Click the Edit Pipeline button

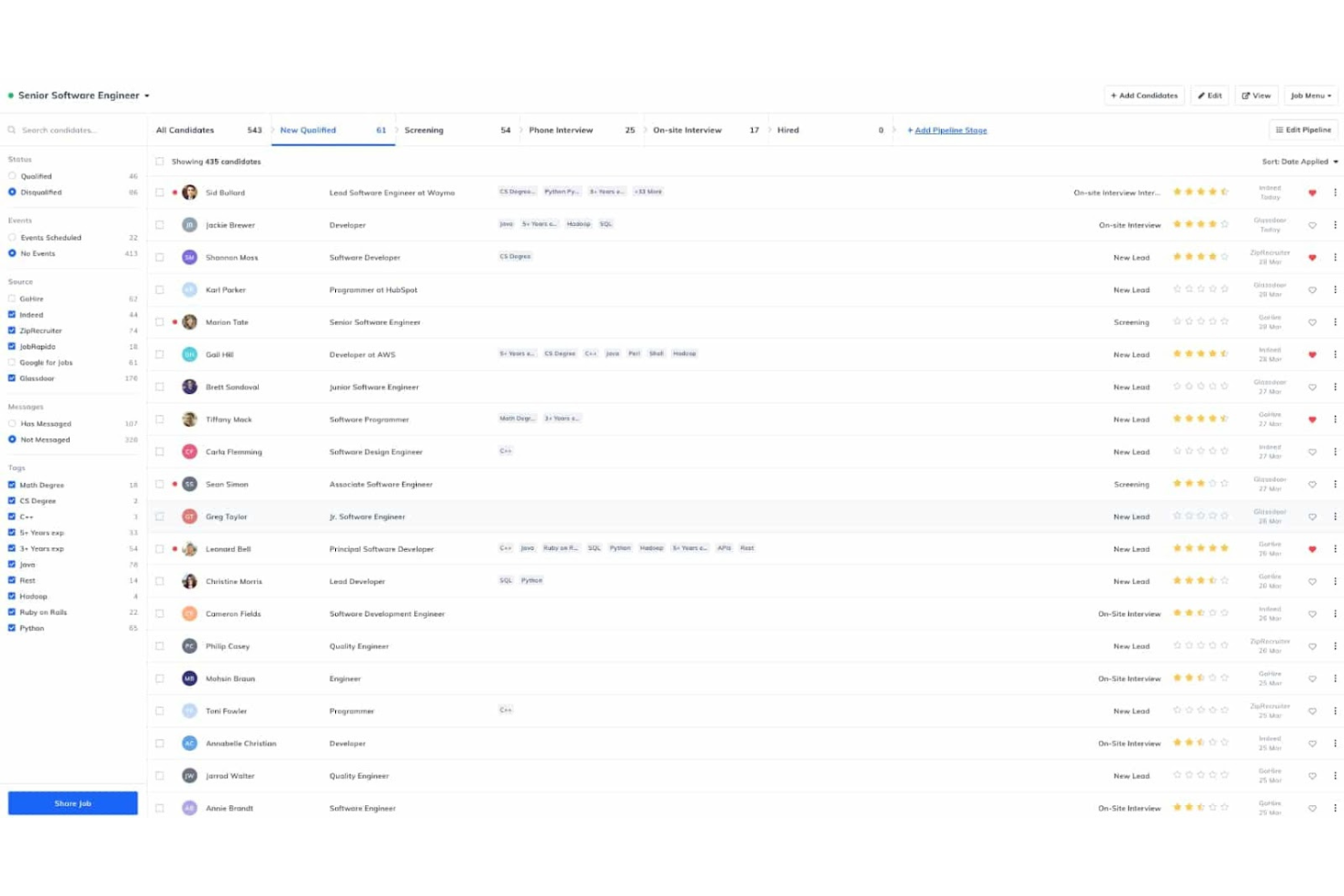click(1303, 130)
